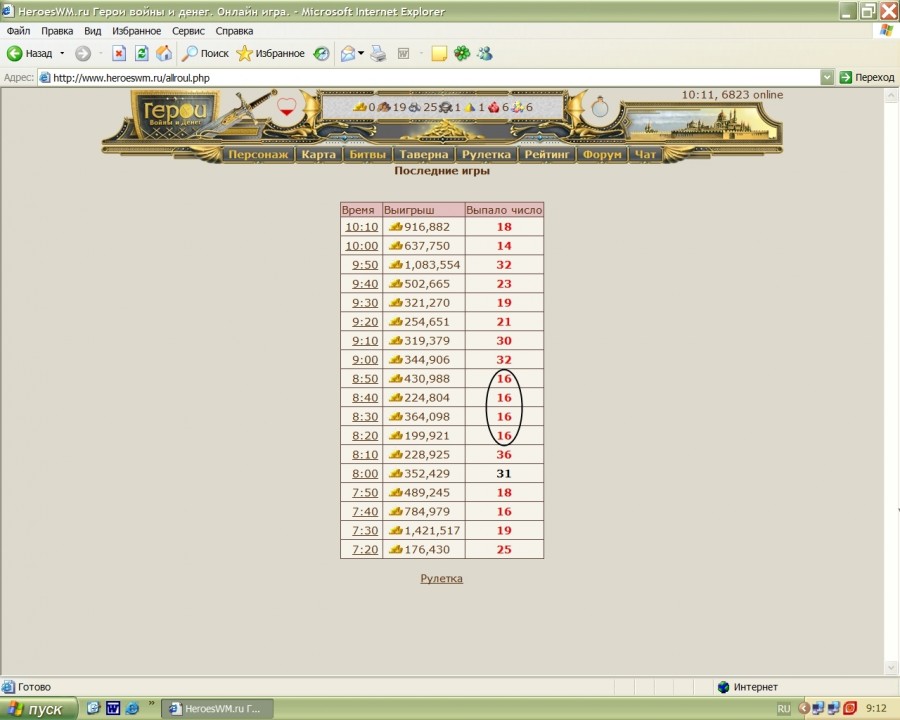Image resolution: width=900 pixels, height=720 pixels.
Task: Click the HeroesWM.ru taskbar window button
Action: 217,709
